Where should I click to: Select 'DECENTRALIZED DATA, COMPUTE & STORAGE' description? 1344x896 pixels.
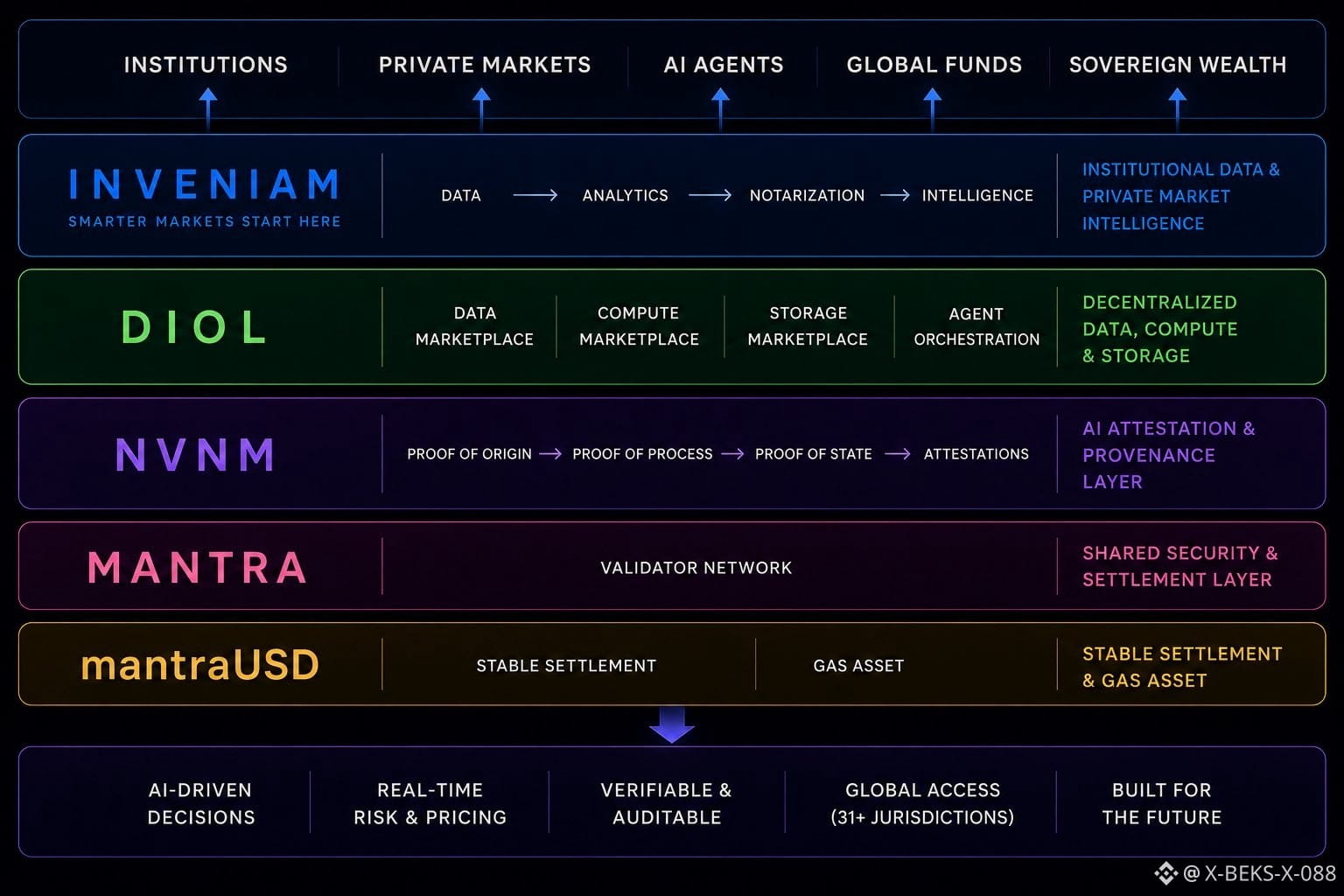[x=1160, y=329]
